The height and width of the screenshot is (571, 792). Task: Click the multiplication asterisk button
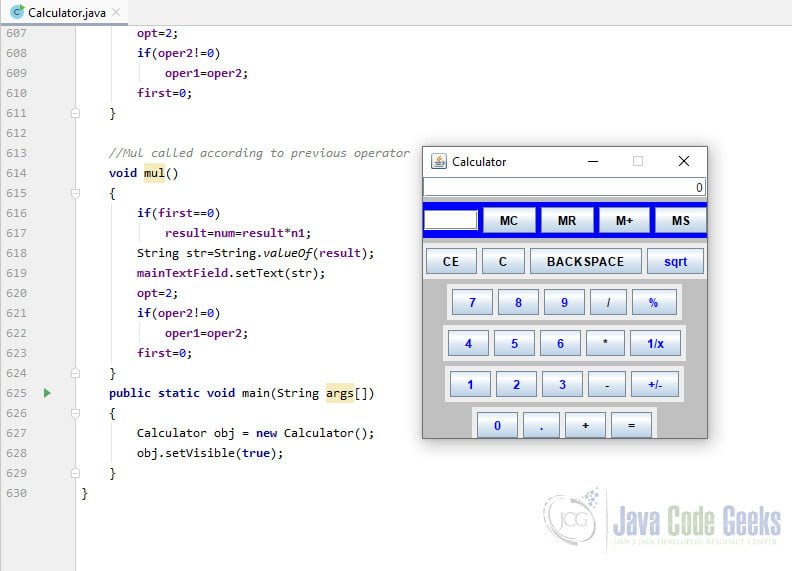click(605, 343)
